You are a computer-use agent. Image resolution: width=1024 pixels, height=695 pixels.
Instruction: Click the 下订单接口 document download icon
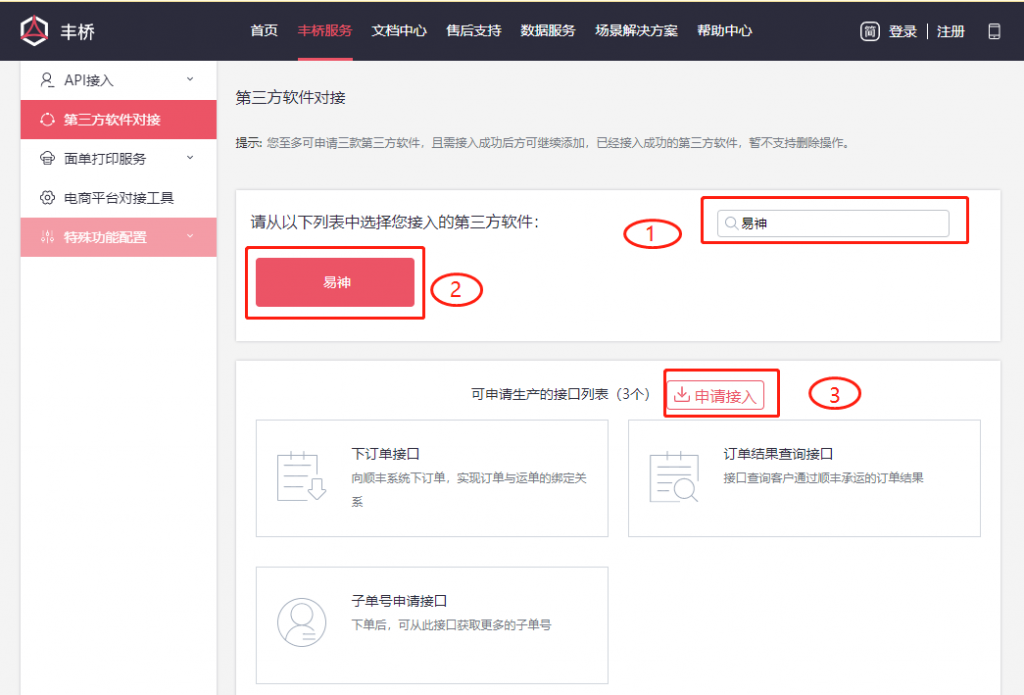point(300,478)
